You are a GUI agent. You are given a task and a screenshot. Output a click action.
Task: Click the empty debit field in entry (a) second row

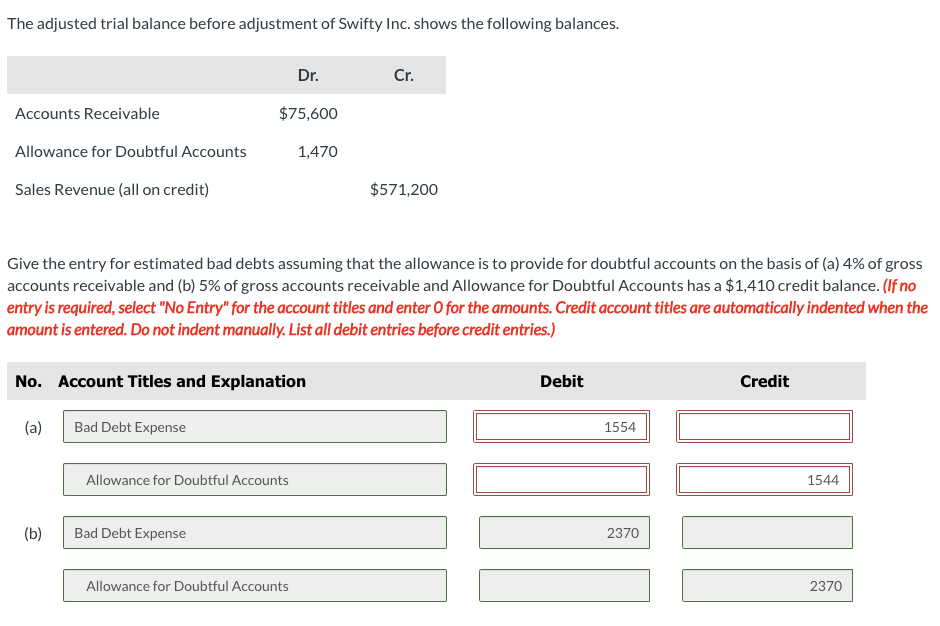[x=561, y=479]
